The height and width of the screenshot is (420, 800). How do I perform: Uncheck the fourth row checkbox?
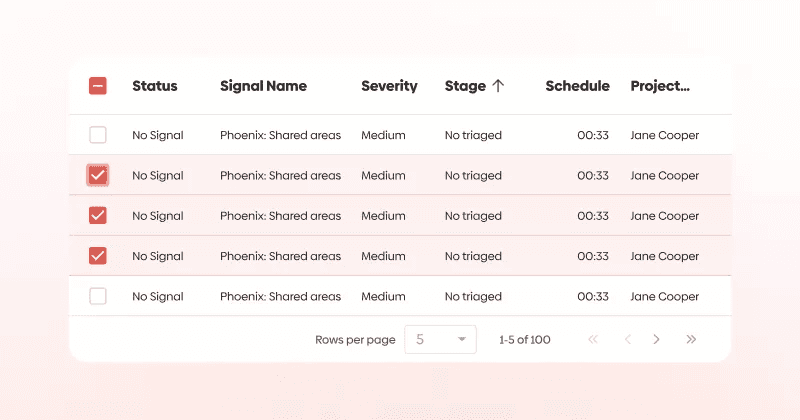click(x=98, y=256)
